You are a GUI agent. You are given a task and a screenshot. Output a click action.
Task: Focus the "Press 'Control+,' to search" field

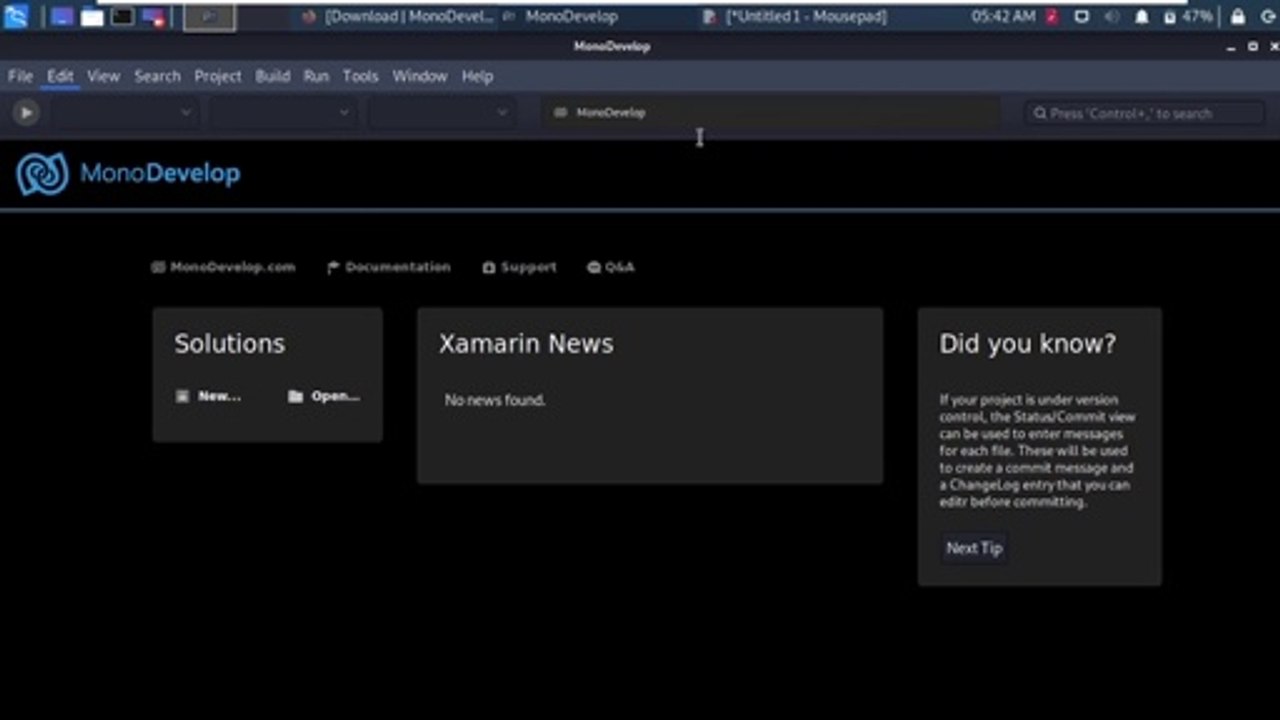click(x=1146, y=113)
